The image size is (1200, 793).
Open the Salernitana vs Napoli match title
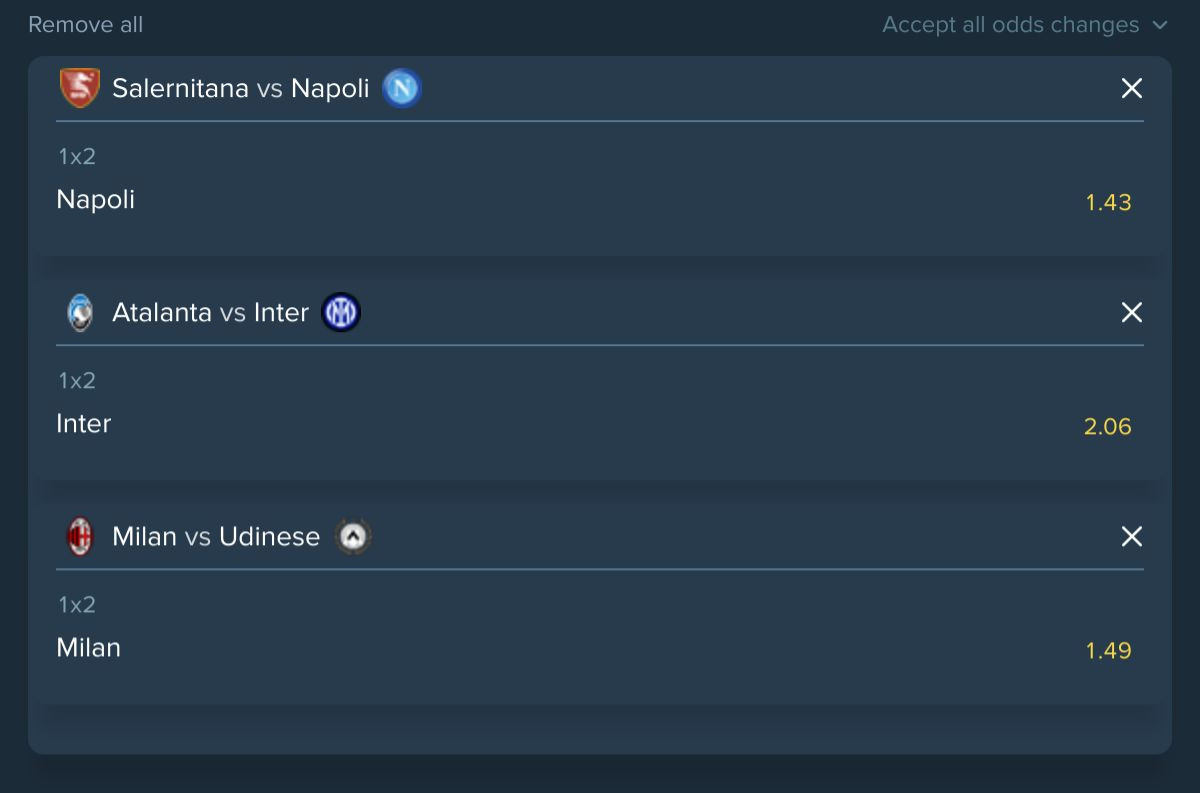[x=241, y=88]
